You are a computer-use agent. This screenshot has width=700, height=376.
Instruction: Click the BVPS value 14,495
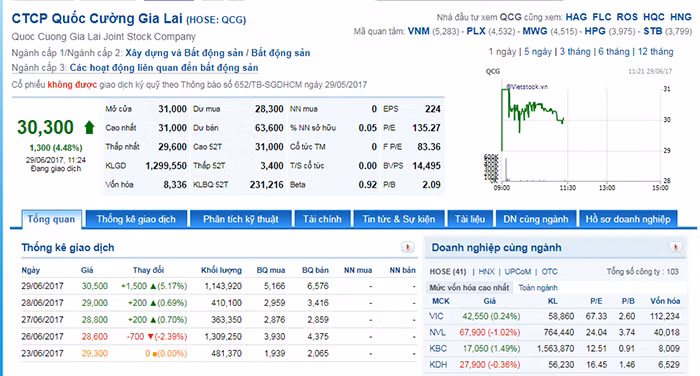click(426, 166)
